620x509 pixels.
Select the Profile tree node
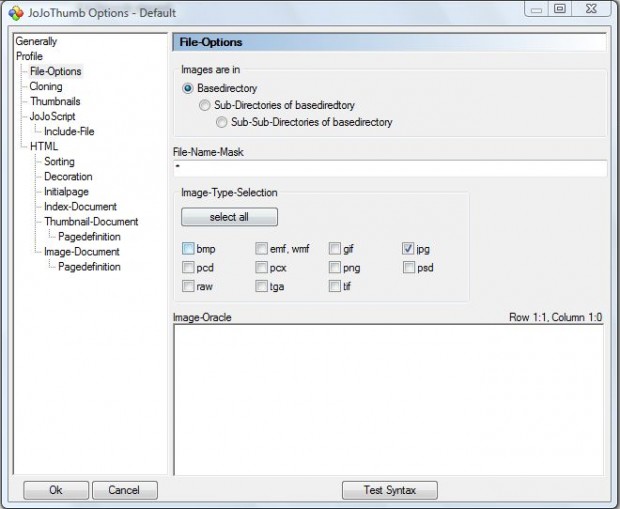click(x=29, y=56)
